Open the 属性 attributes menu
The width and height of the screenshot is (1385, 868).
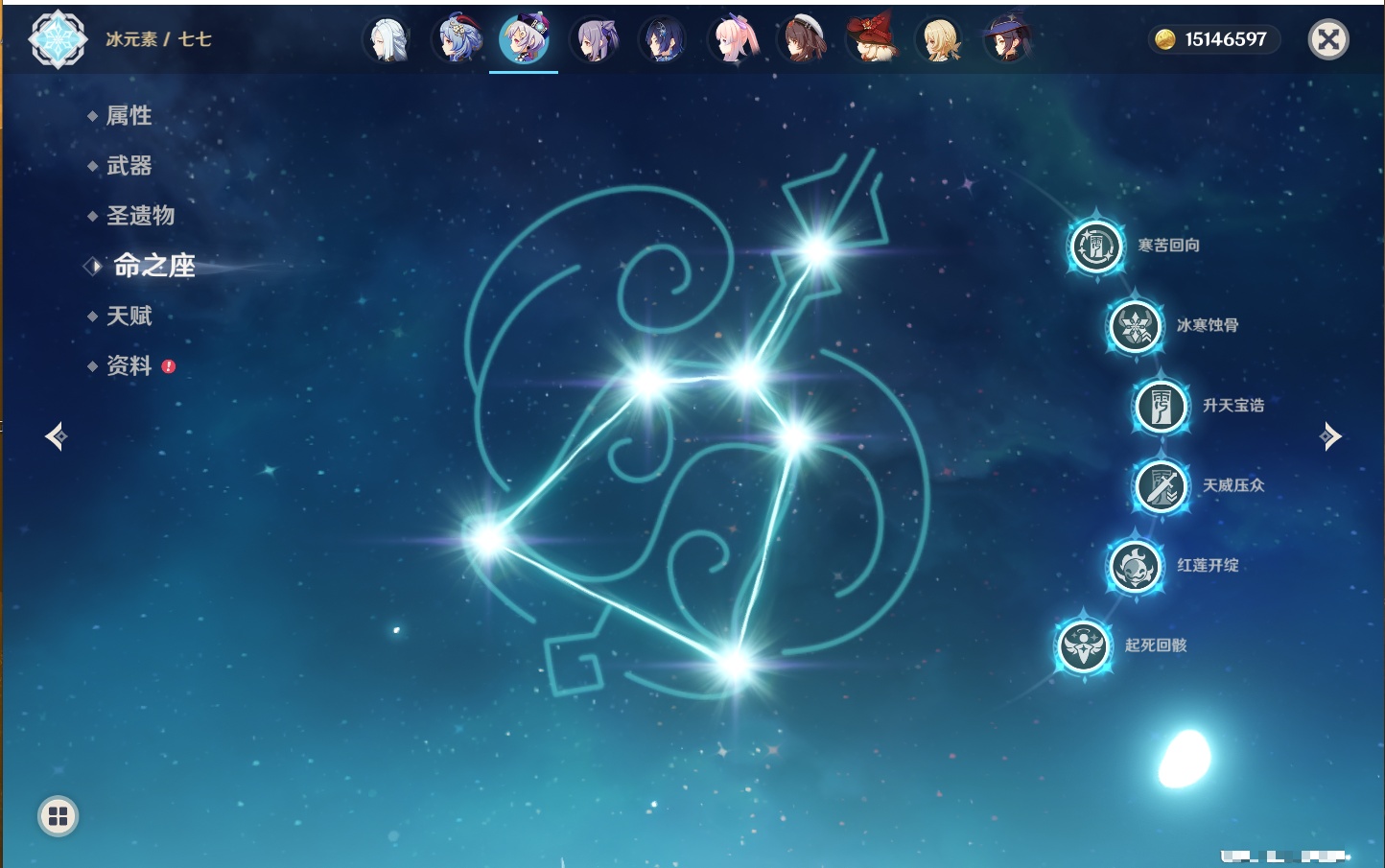[129, 116]
